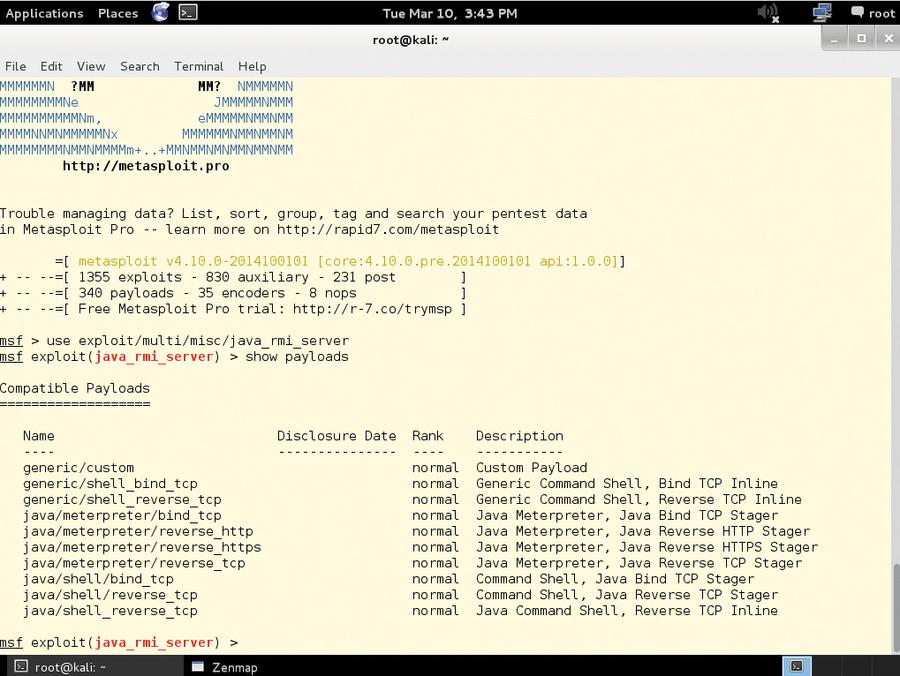The height and width of the screenshot is (676, 900).
Task: Click the clock showing Tue Mar 10
Action: [x=449, y=13]
